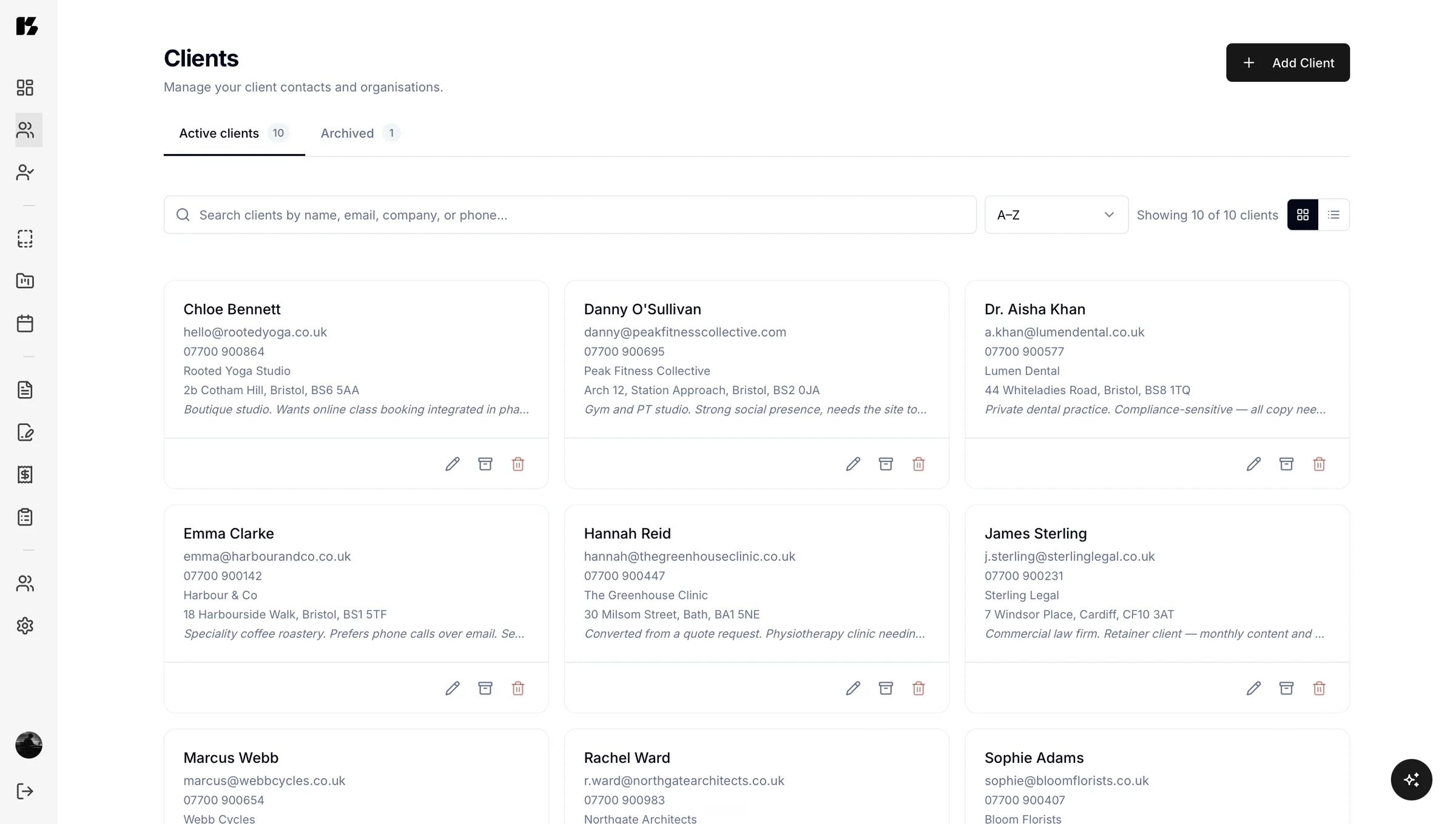Screen dimensions: 1456x824
Task: Open the dashboard grid icon in sidebar
Action: coord(25,87)
